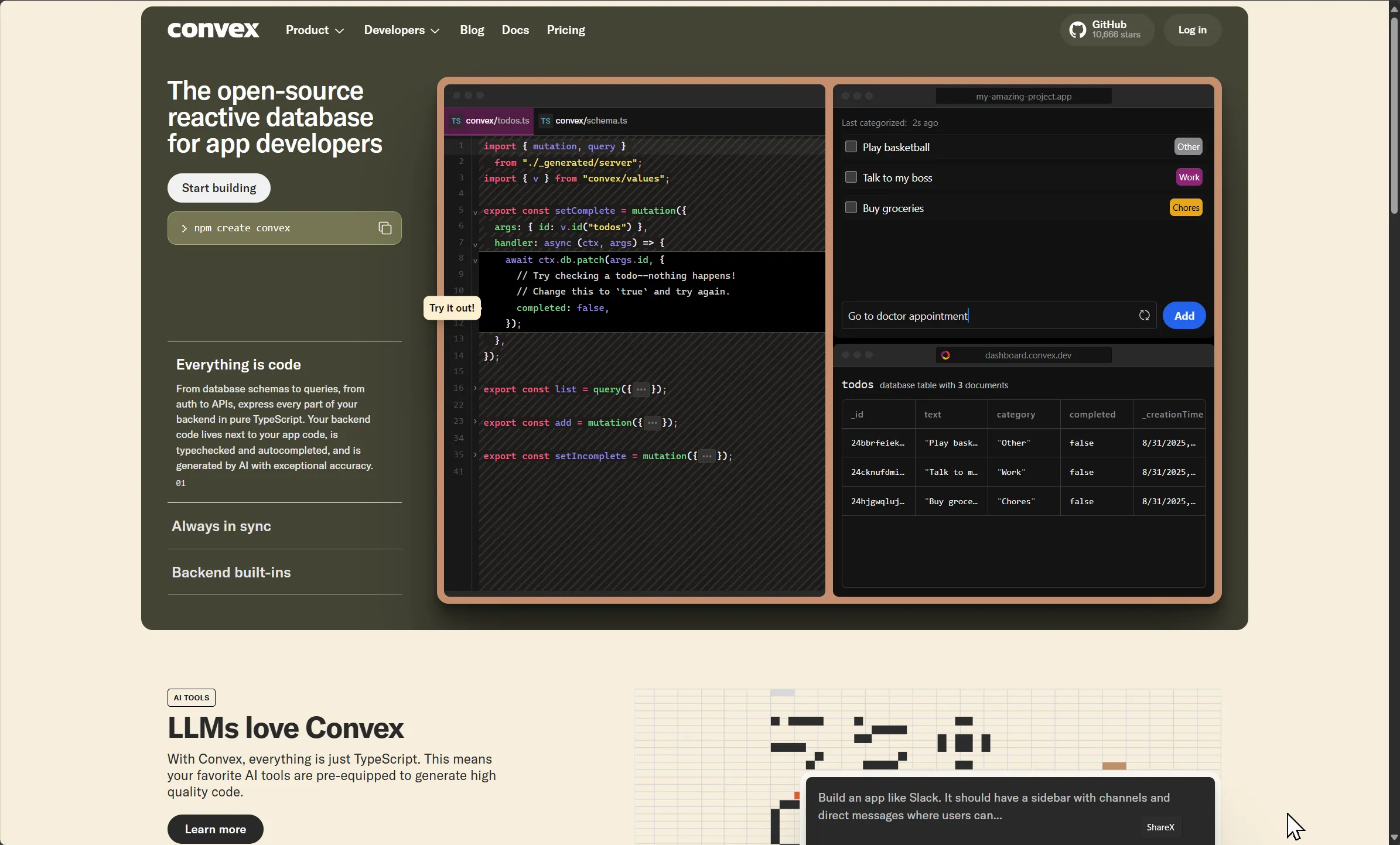This screenshot has height=845, width=1400.
Task: Click the "Other" category table cell
Action: [x=1024, y=443]
